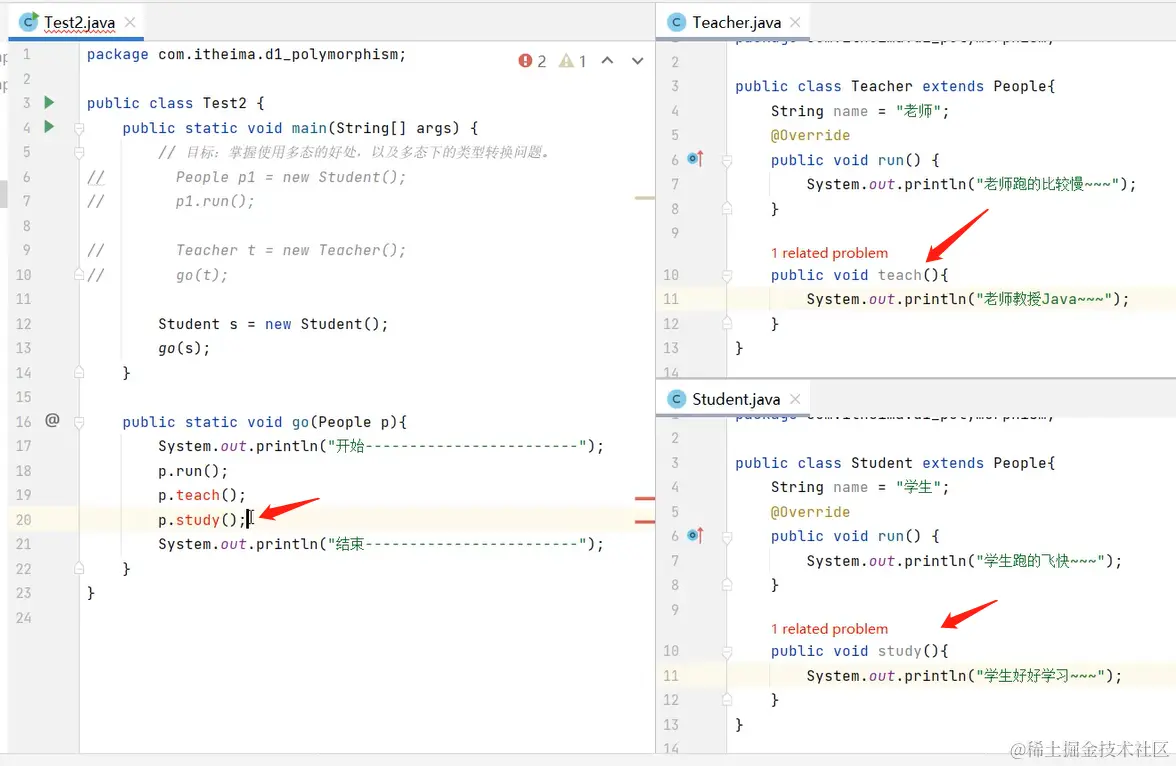Click the yellow warning count indicator
The height and width of the screenshot is (766, 1176).
click(x=573, y=61)
